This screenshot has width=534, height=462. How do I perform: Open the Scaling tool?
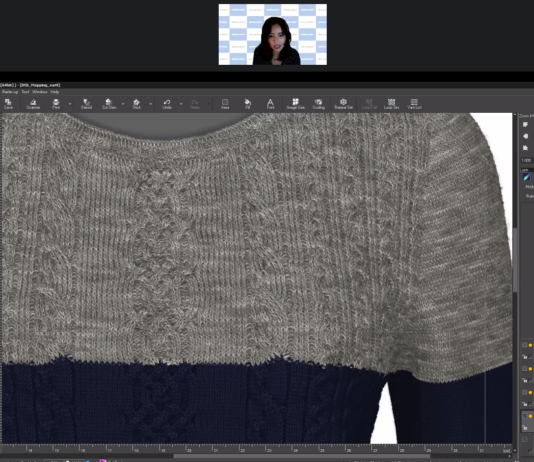point(318,103)
